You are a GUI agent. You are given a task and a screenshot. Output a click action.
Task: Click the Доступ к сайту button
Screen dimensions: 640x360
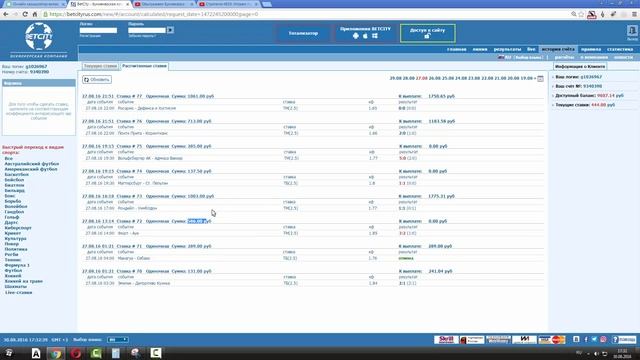(x=427, y=33)
